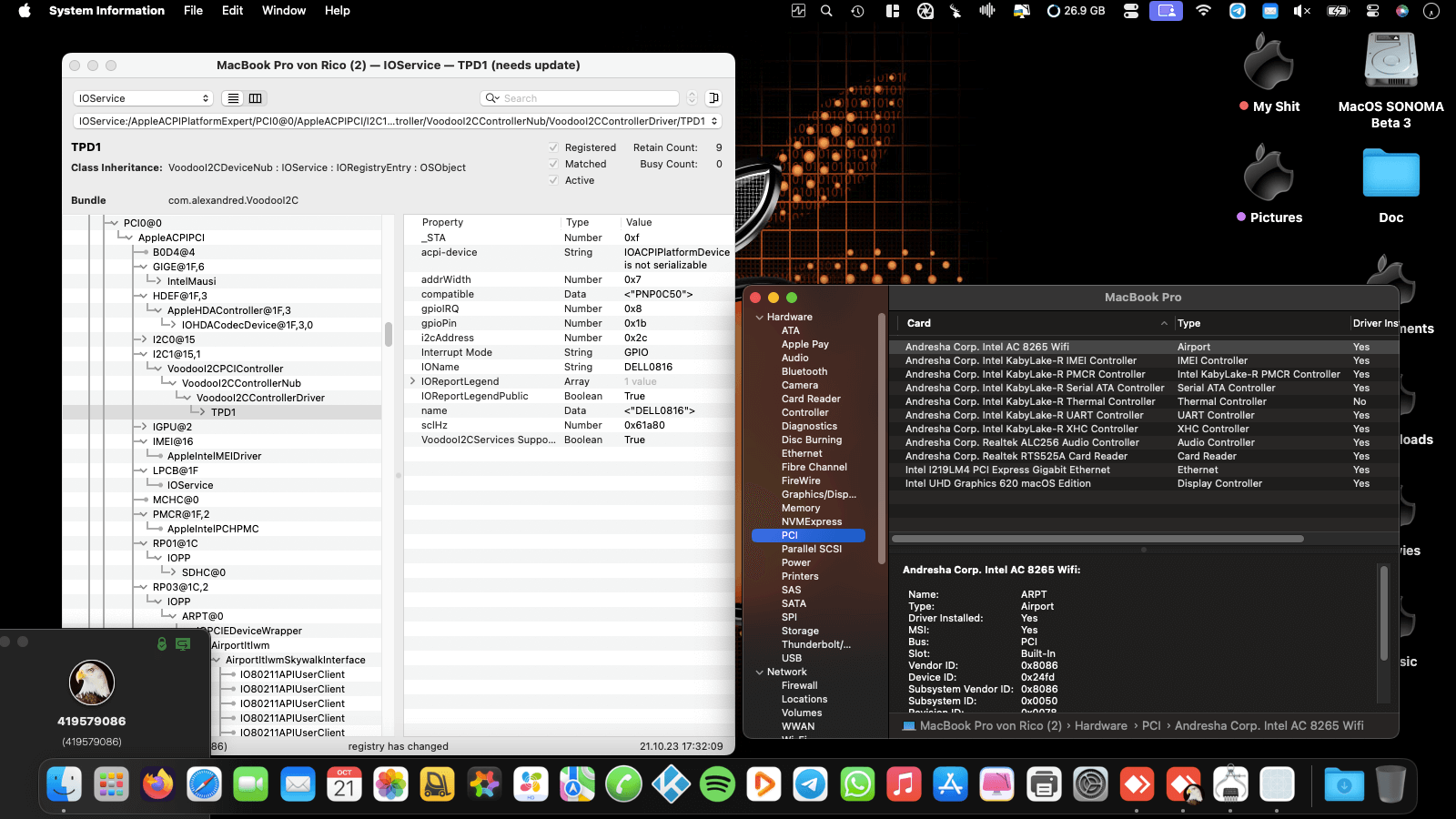The height and width of the screenshot is (819, 1456).
Task: Toggle the Registered checkbox
Action: [x=553, y=147]
